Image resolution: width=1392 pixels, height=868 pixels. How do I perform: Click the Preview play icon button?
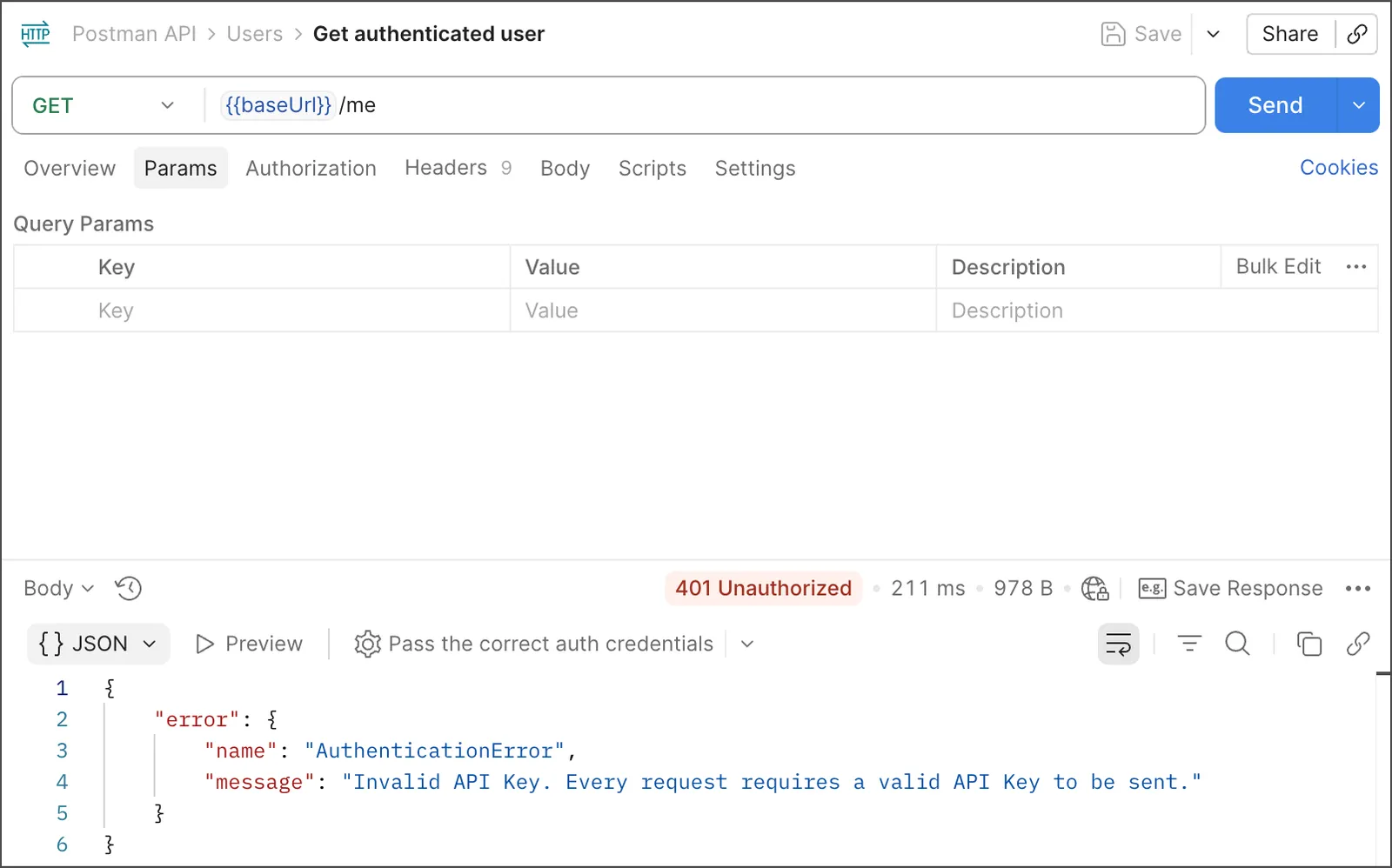(249, 644)
